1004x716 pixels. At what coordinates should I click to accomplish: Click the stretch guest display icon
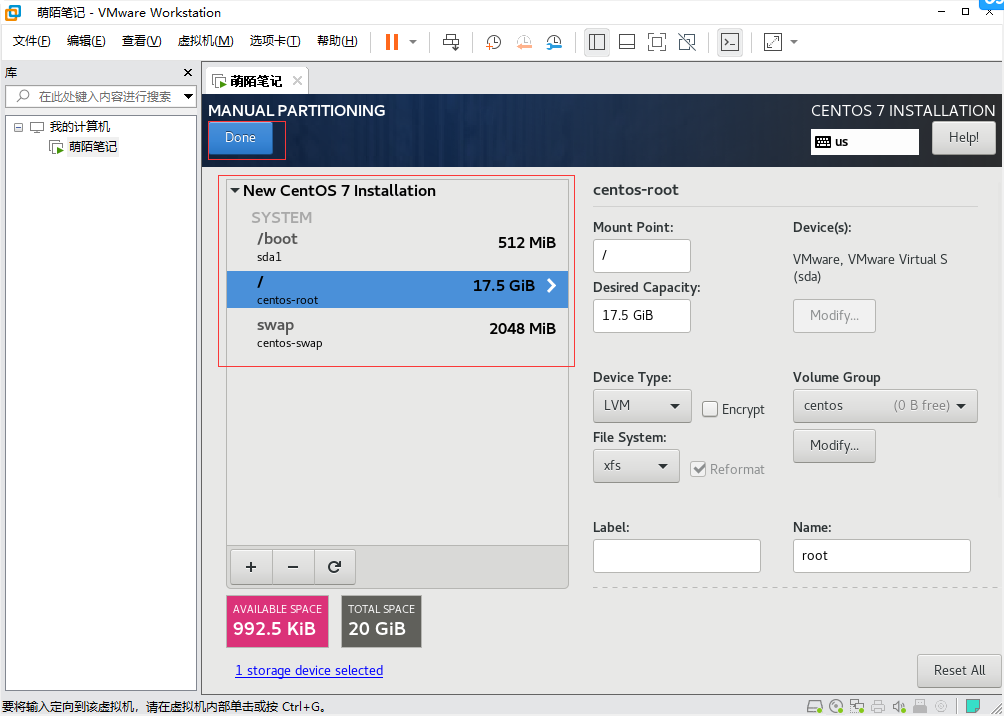pyautogui.click(x=773, y=42)
